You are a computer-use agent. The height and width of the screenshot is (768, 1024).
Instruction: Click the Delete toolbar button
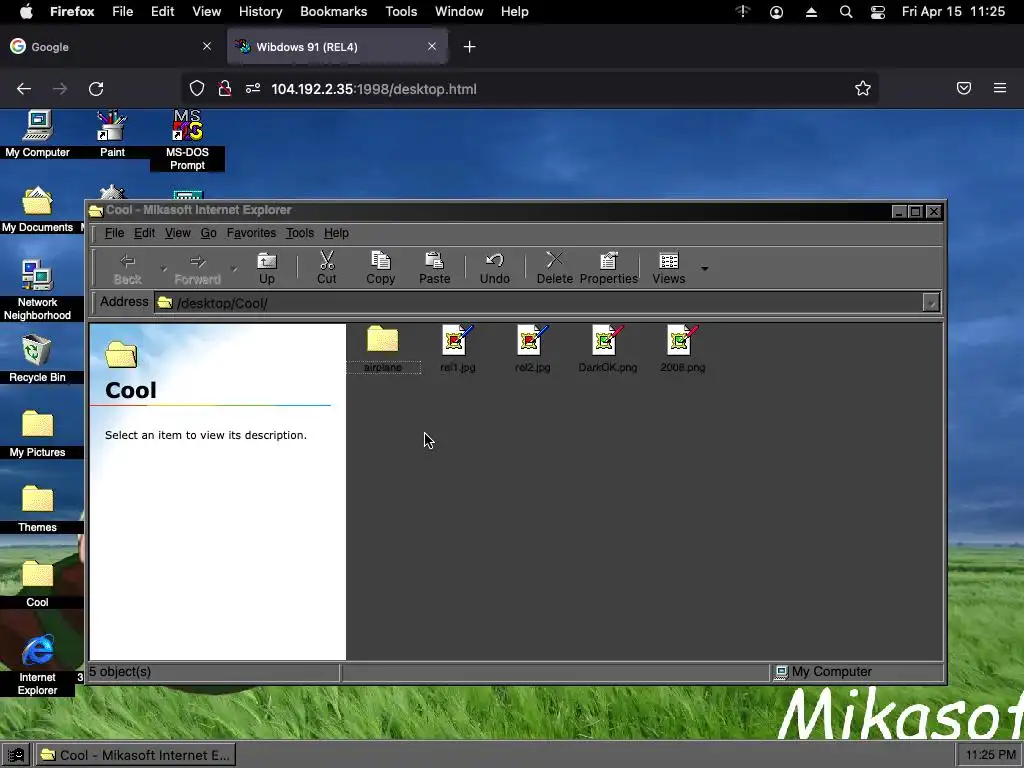[x=554, y=268]
